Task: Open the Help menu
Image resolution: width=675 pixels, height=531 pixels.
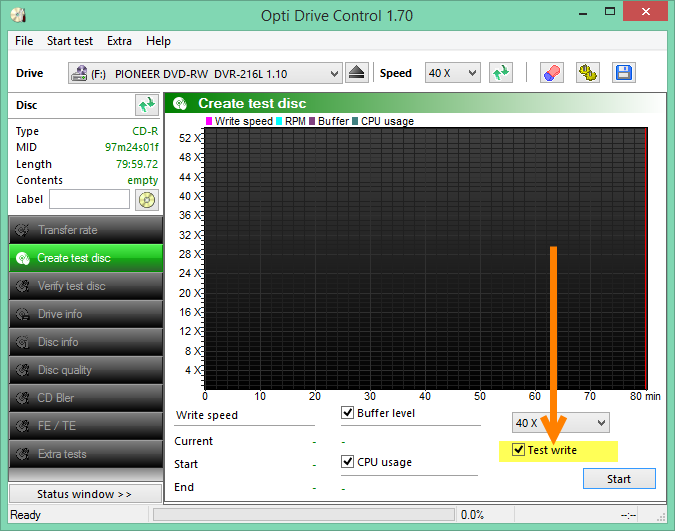Action: pyautogui.click(x=158, y=41)
